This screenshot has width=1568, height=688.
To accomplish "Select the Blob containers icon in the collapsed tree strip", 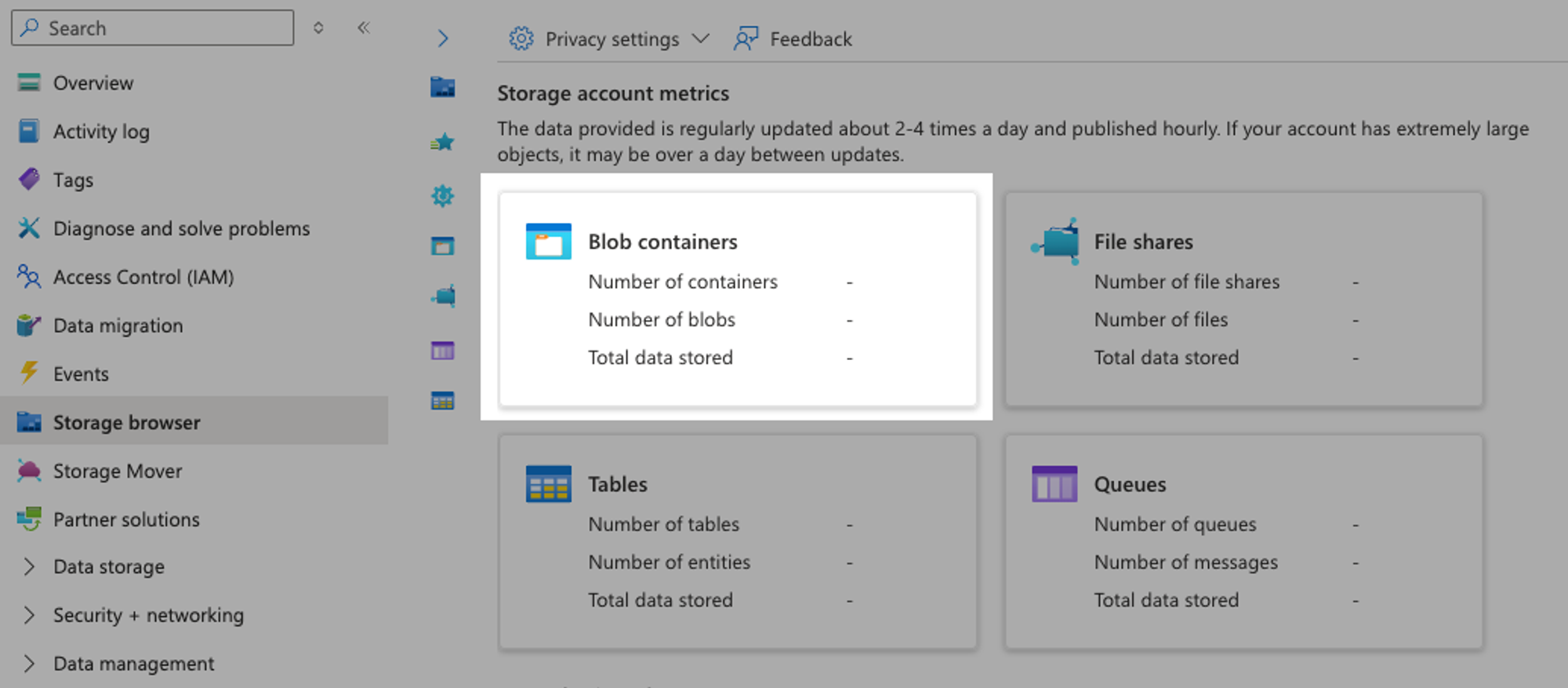I will coord(443,246).
